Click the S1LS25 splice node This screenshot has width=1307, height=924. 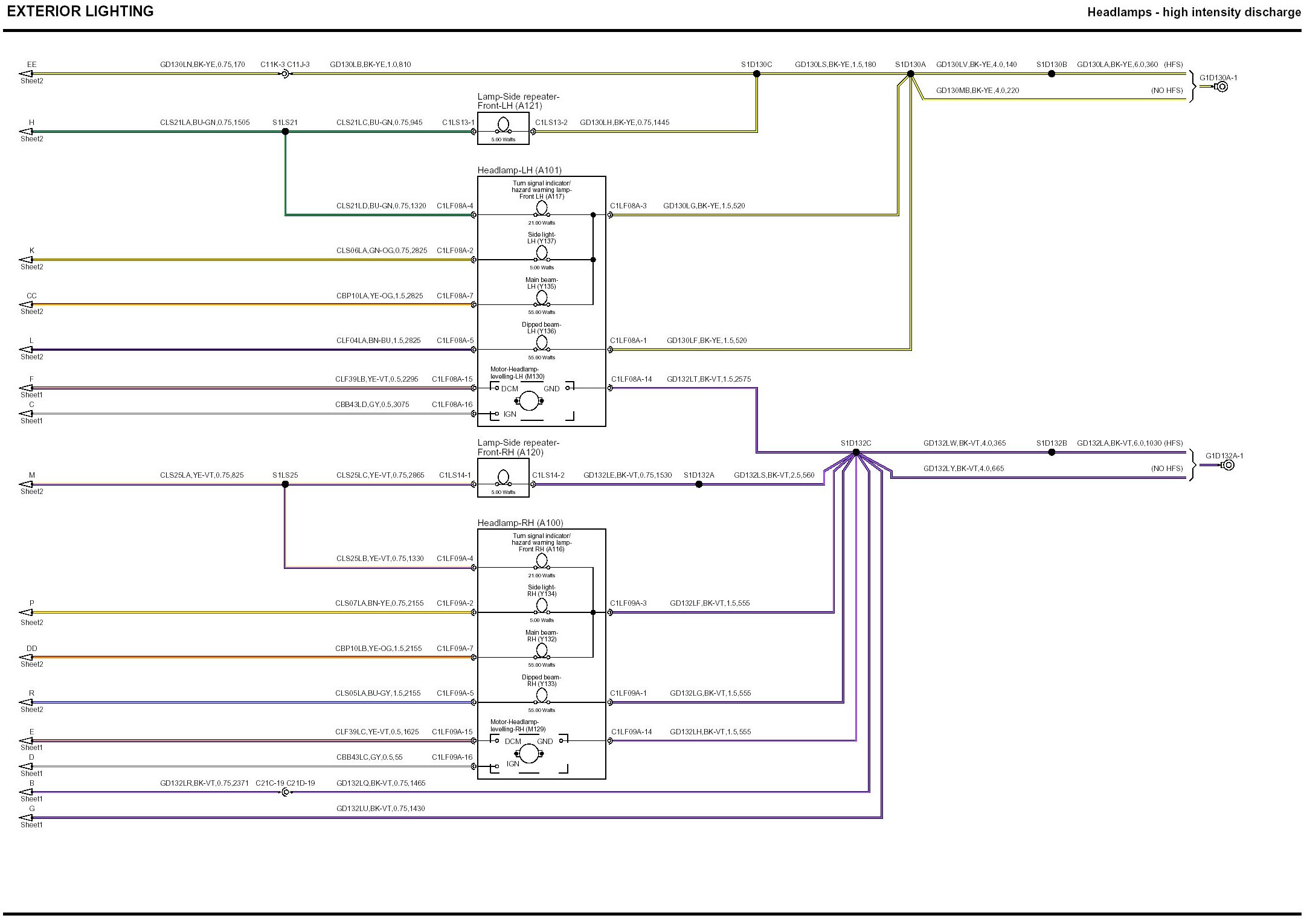pyautogui.click(x=285, y=484)
